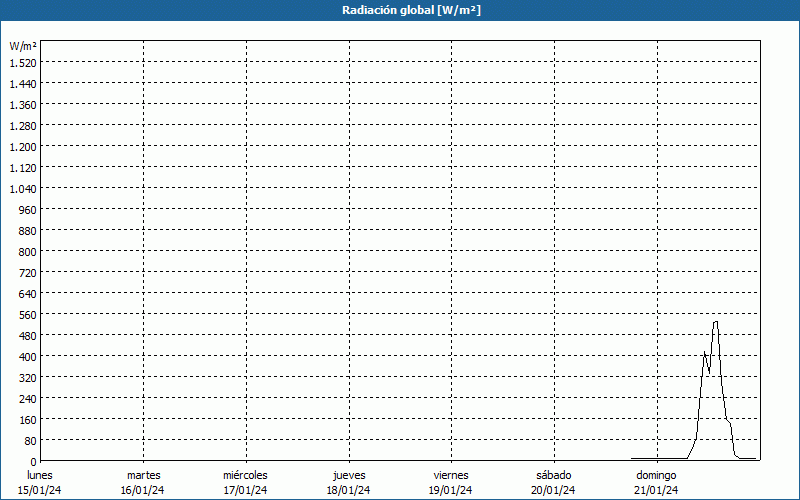Click the 'jueves' day label
The image size is (800, 500).
coord(349,475)
